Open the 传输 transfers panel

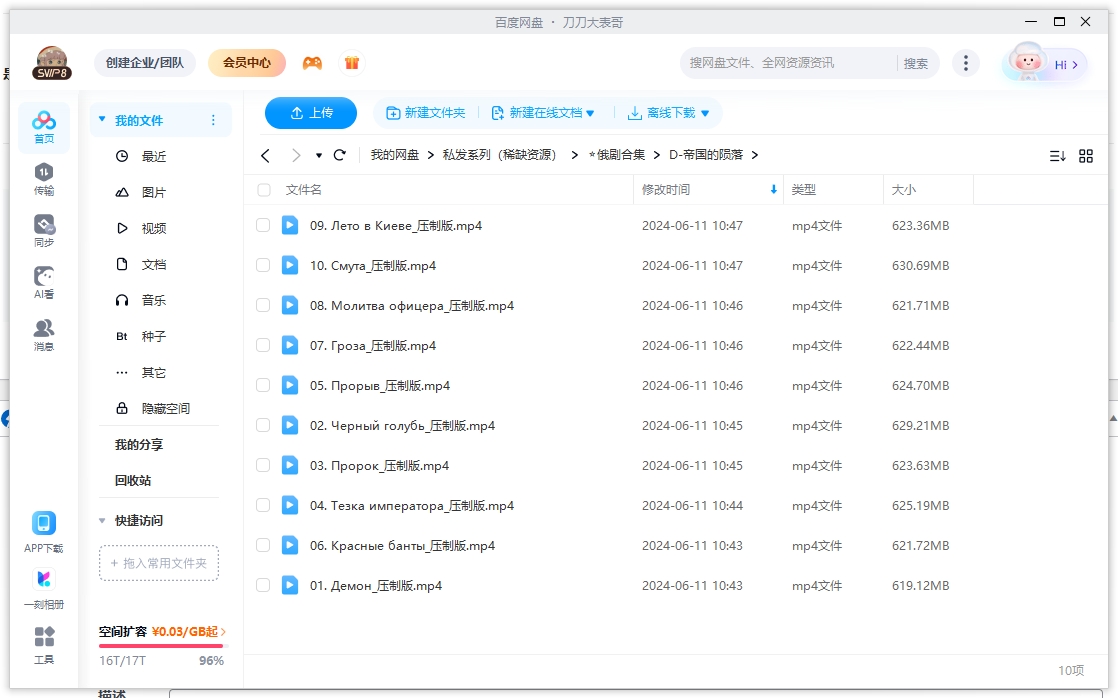42,178
